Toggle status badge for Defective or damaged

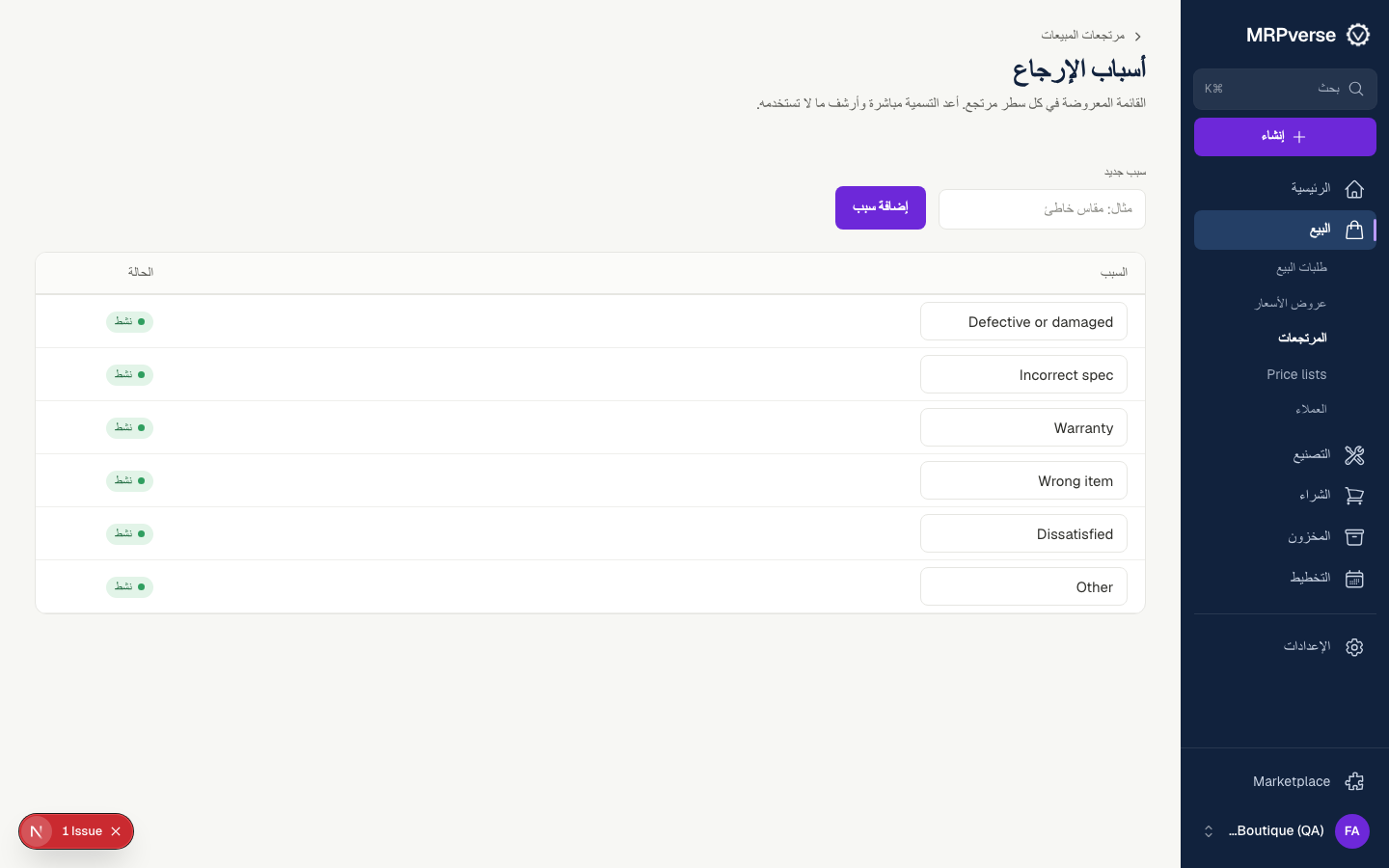click(129, 321)
